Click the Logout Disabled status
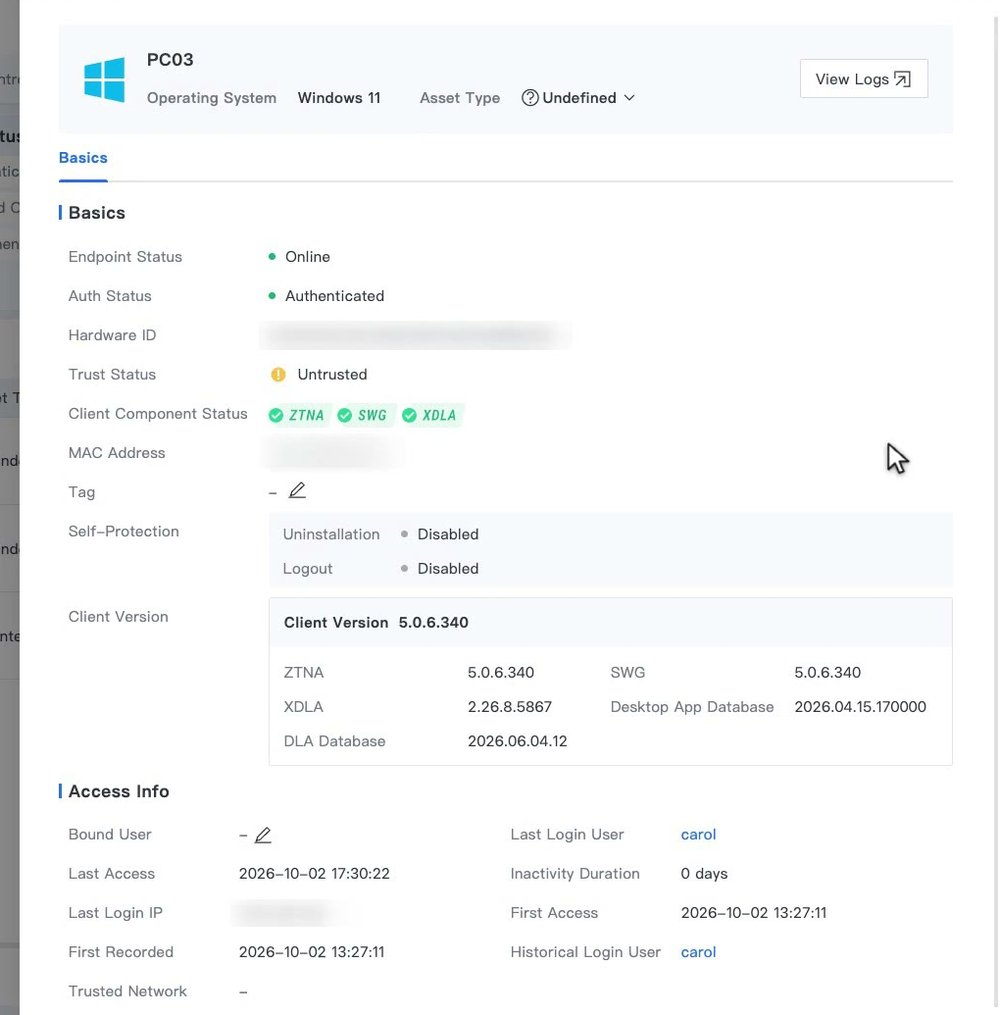1000x1015 pixels. 448,568
